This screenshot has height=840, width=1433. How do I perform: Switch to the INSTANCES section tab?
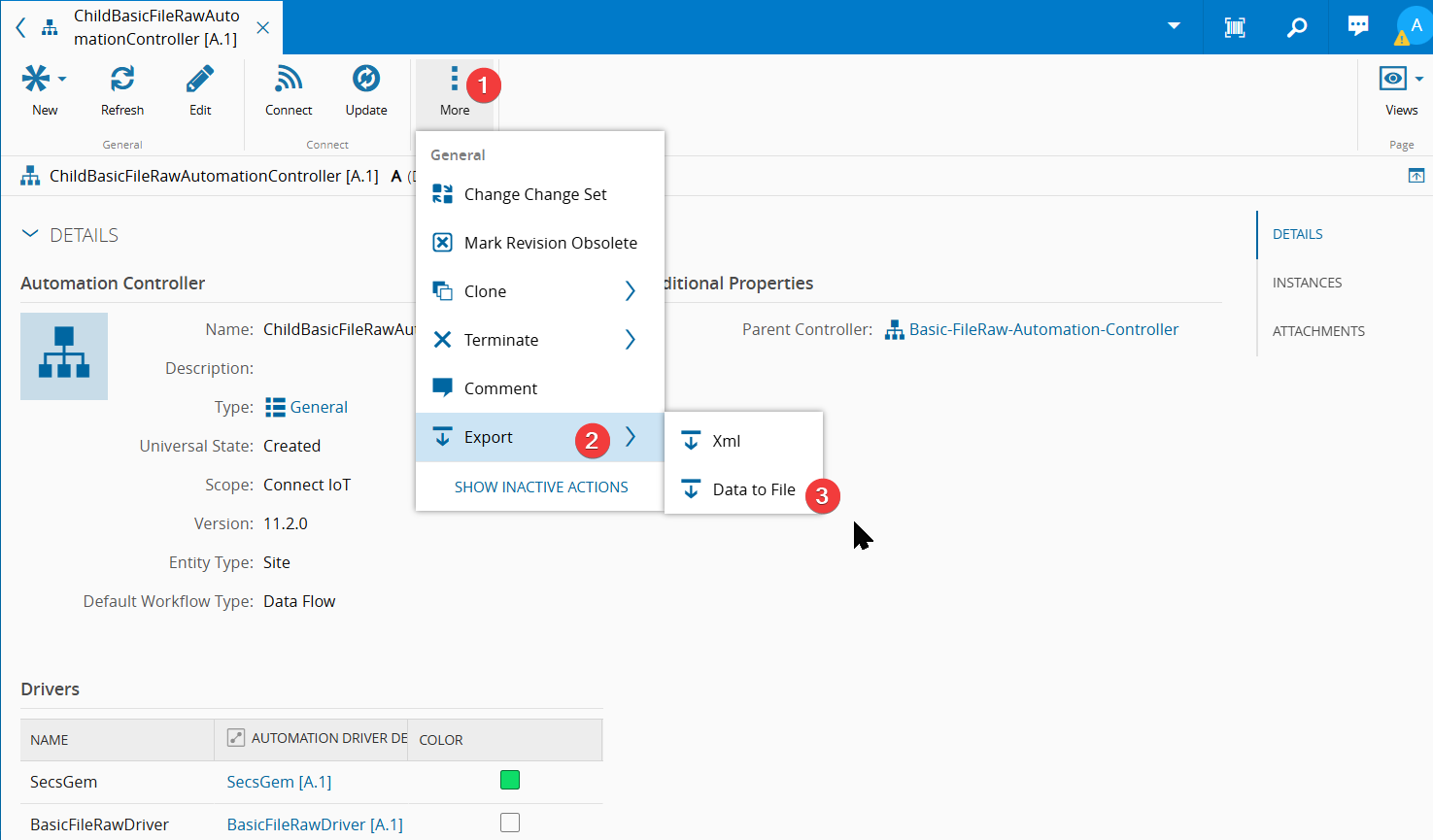pyautogui.click(x=1307, y=283)
